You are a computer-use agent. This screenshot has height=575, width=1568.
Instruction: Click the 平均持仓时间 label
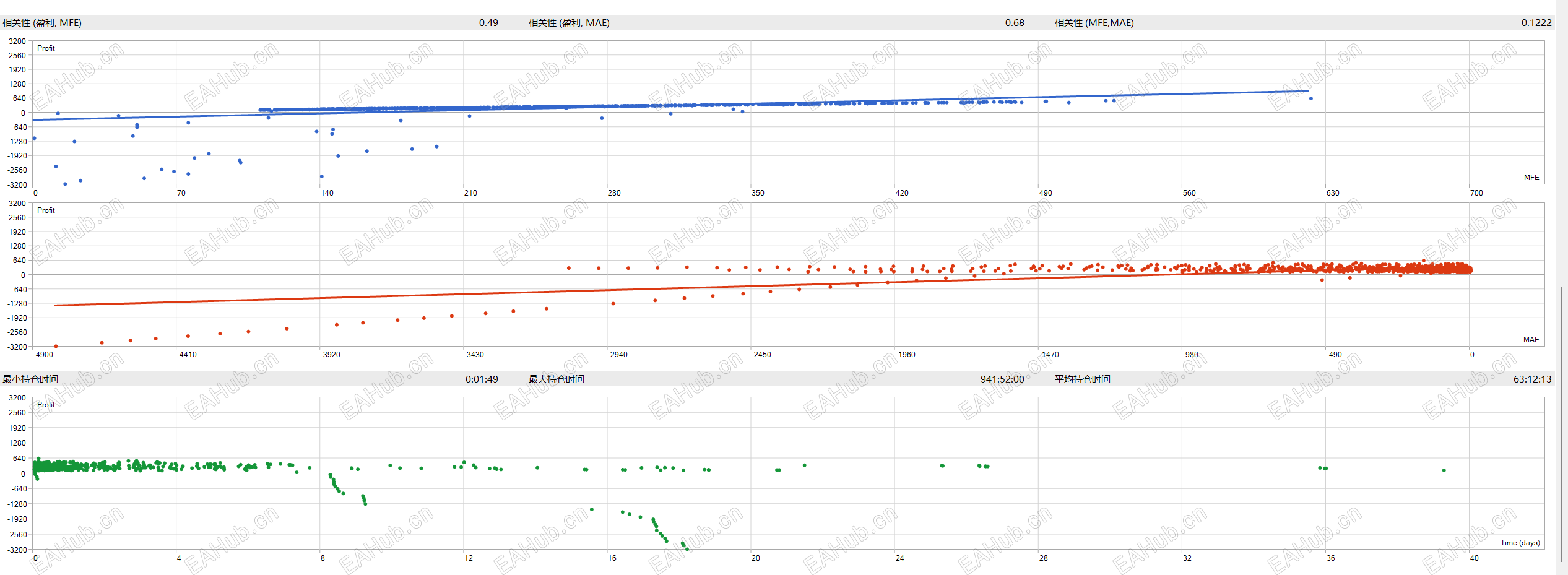(x=1083, y=379)
